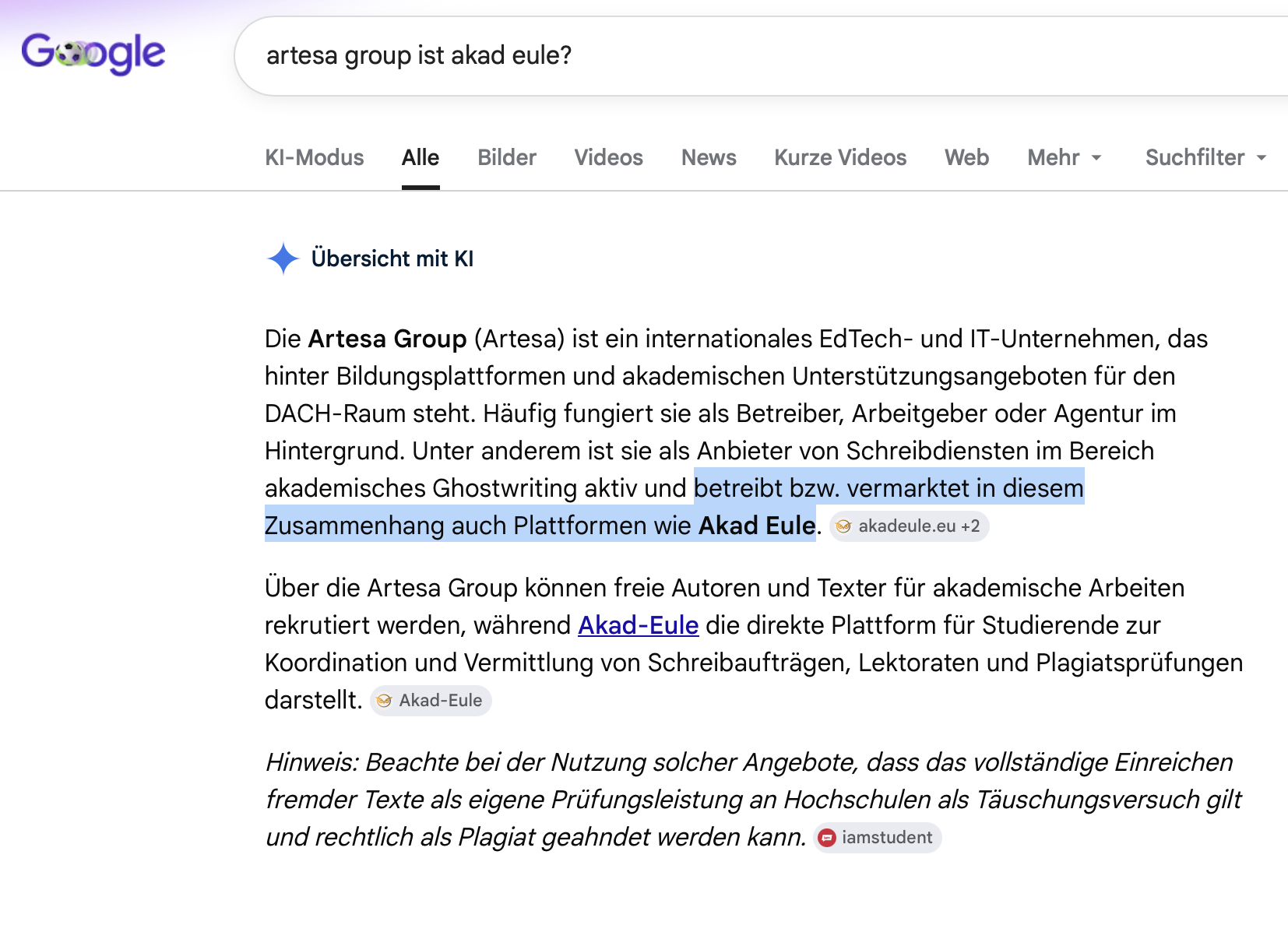Click the word Täuschungsversuch in the note
The image size is (1288, 925).
click(1087, 800)
